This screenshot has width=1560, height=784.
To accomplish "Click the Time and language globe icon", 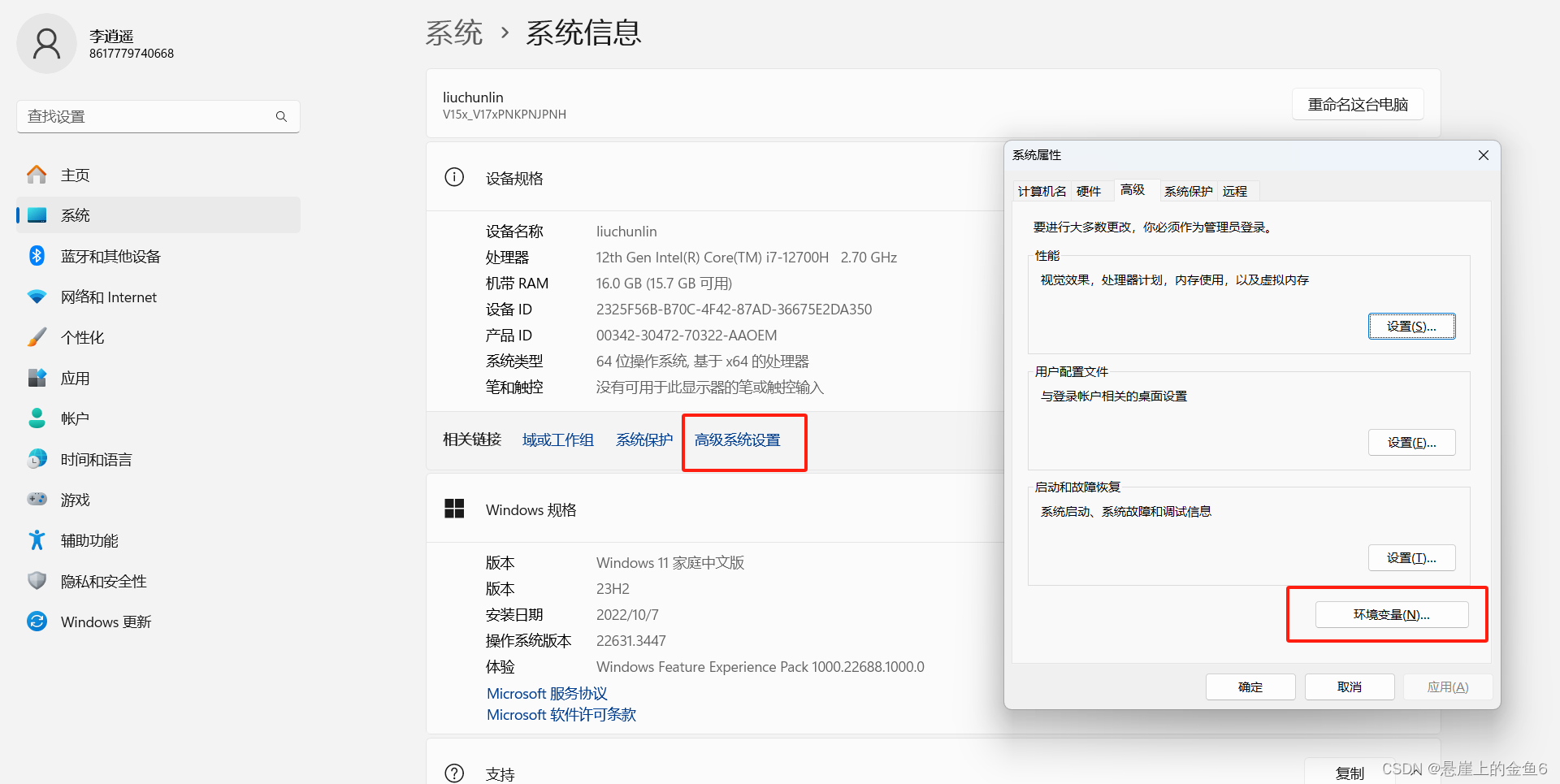I will [37, 459].
